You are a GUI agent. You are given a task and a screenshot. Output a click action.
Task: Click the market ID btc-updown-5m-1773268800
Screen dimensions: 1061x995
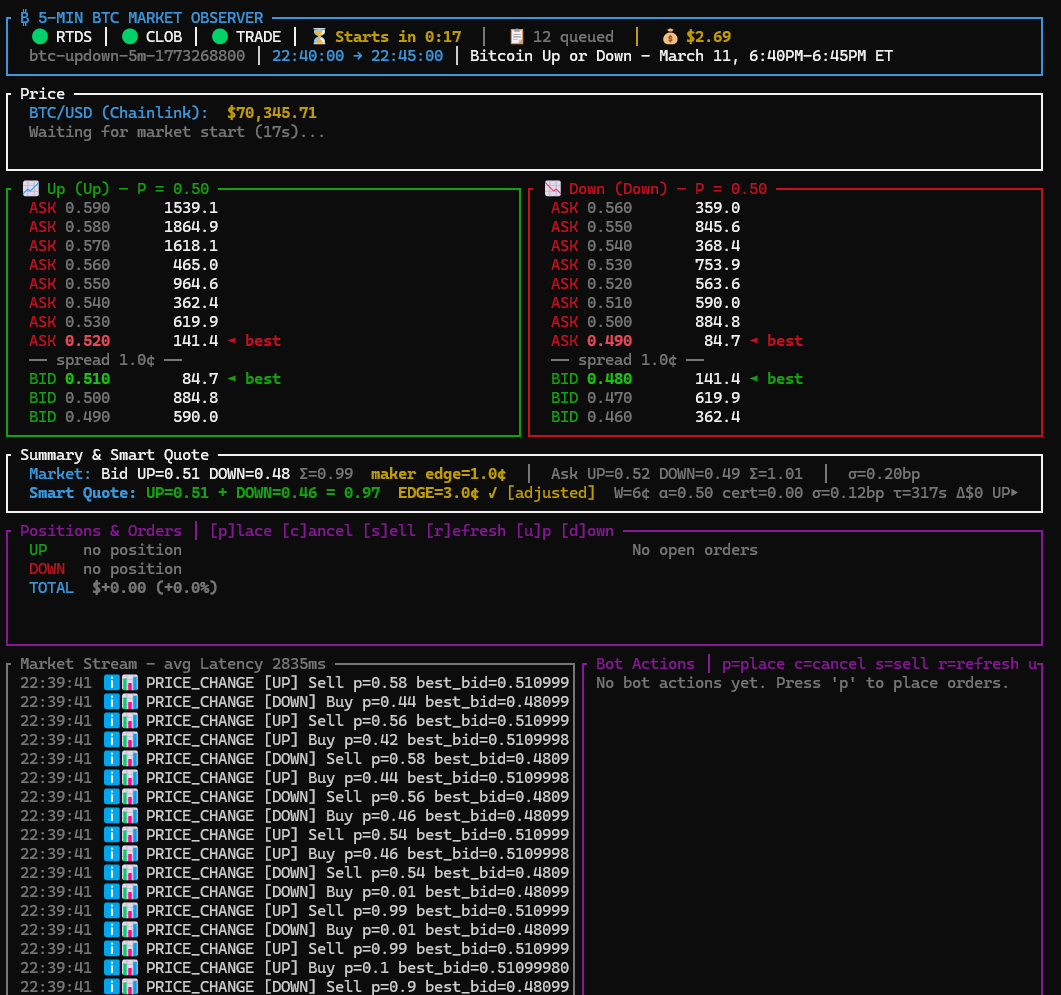tap(137, 55)
